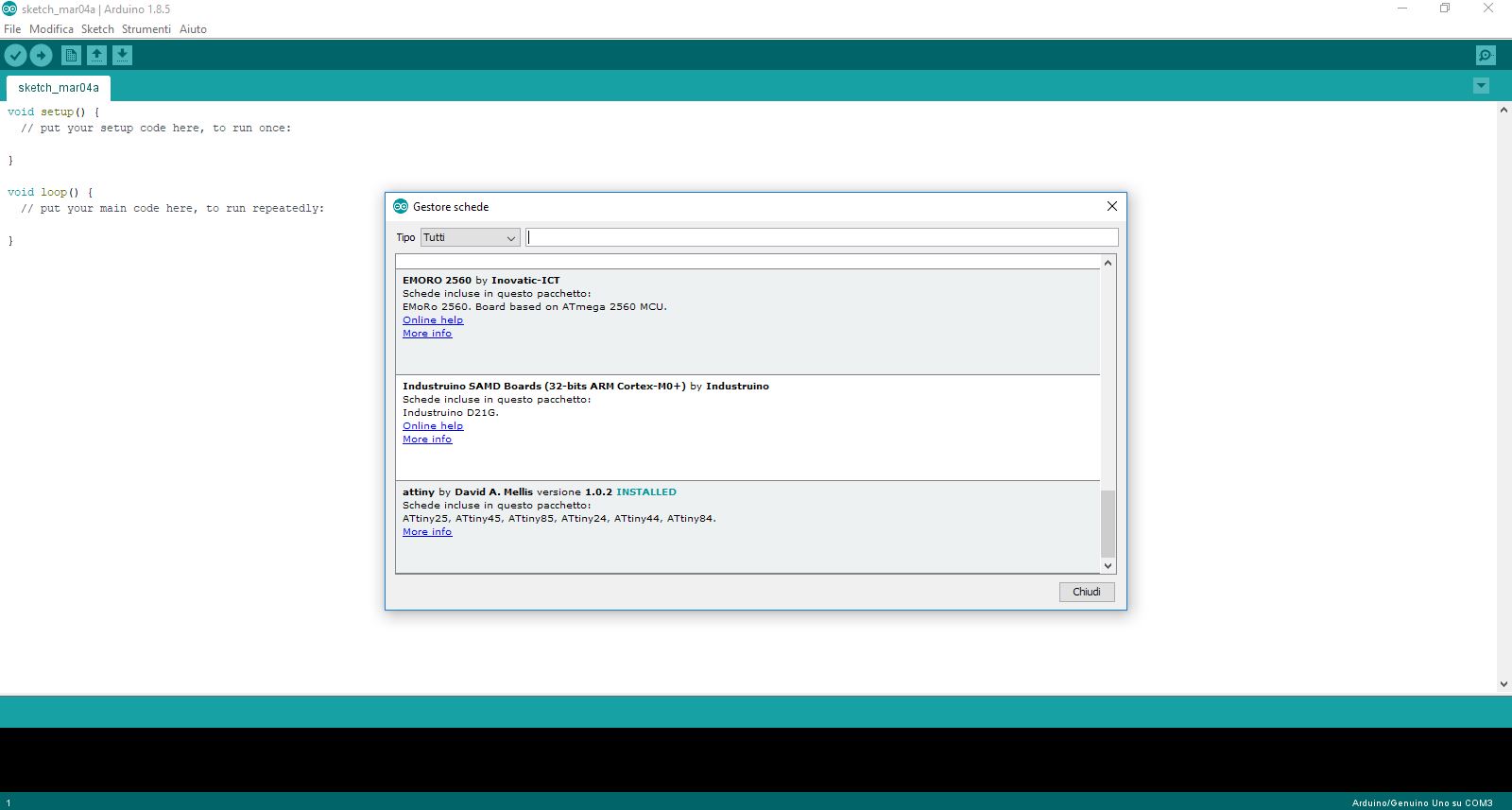This screenshot has width=1512, height=810.
Task: Click the setup code comment line
Action: pos(156,128)
